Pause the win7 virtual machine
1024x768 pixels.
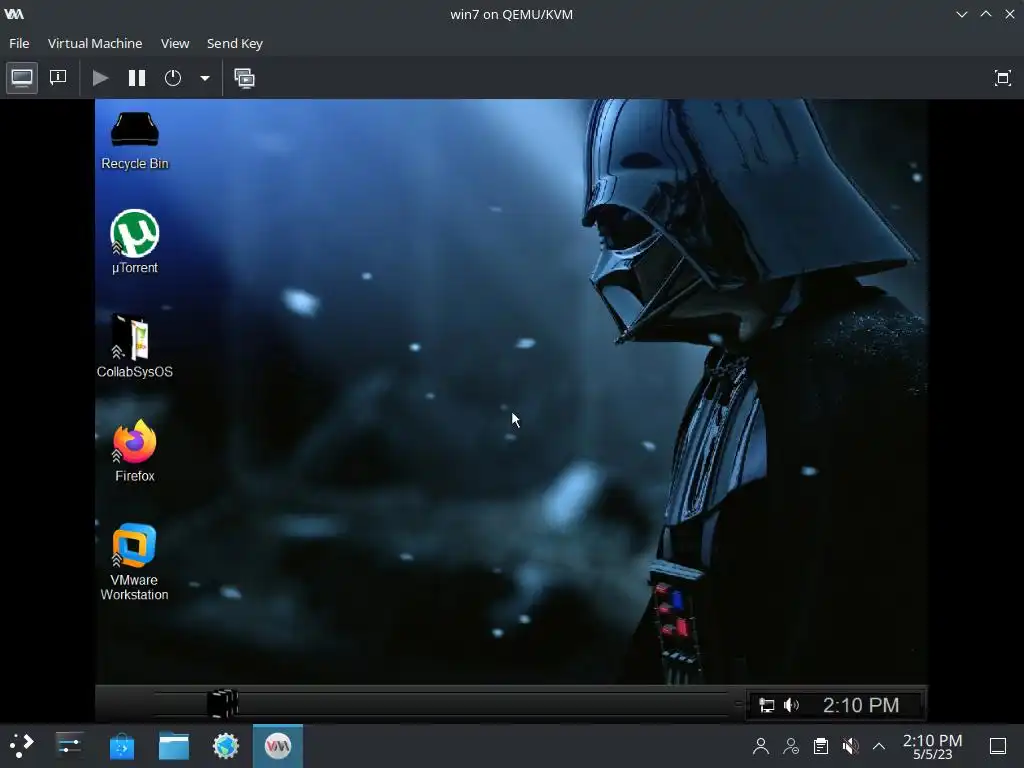click(136, 78)
